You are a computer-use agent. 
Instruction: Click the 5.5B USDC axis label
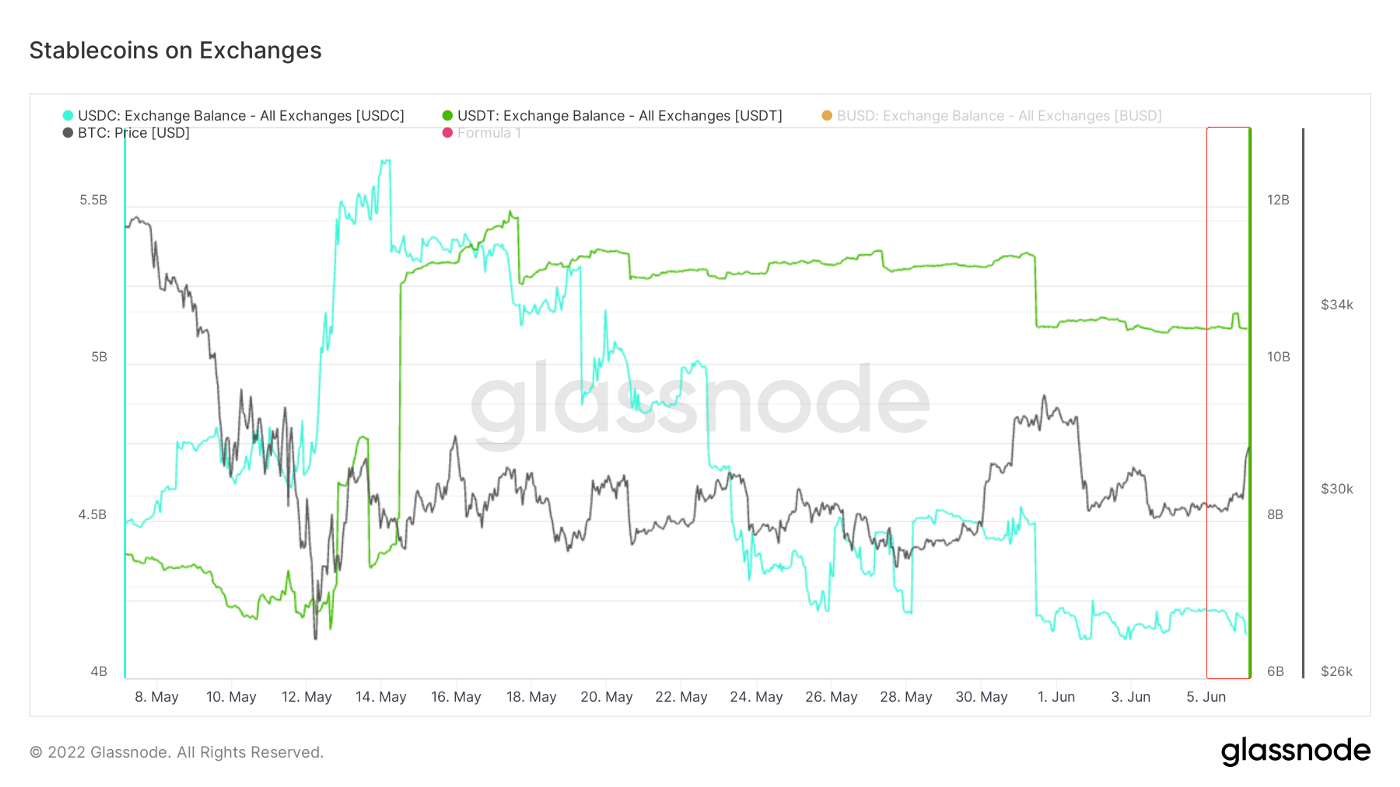[x=93, y=200]
